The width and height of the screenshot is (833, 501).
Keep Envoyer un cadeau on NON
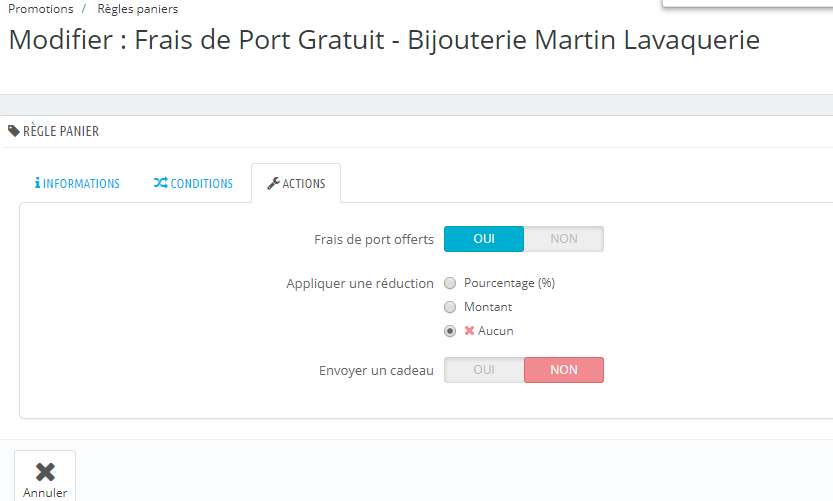point(564,370)
